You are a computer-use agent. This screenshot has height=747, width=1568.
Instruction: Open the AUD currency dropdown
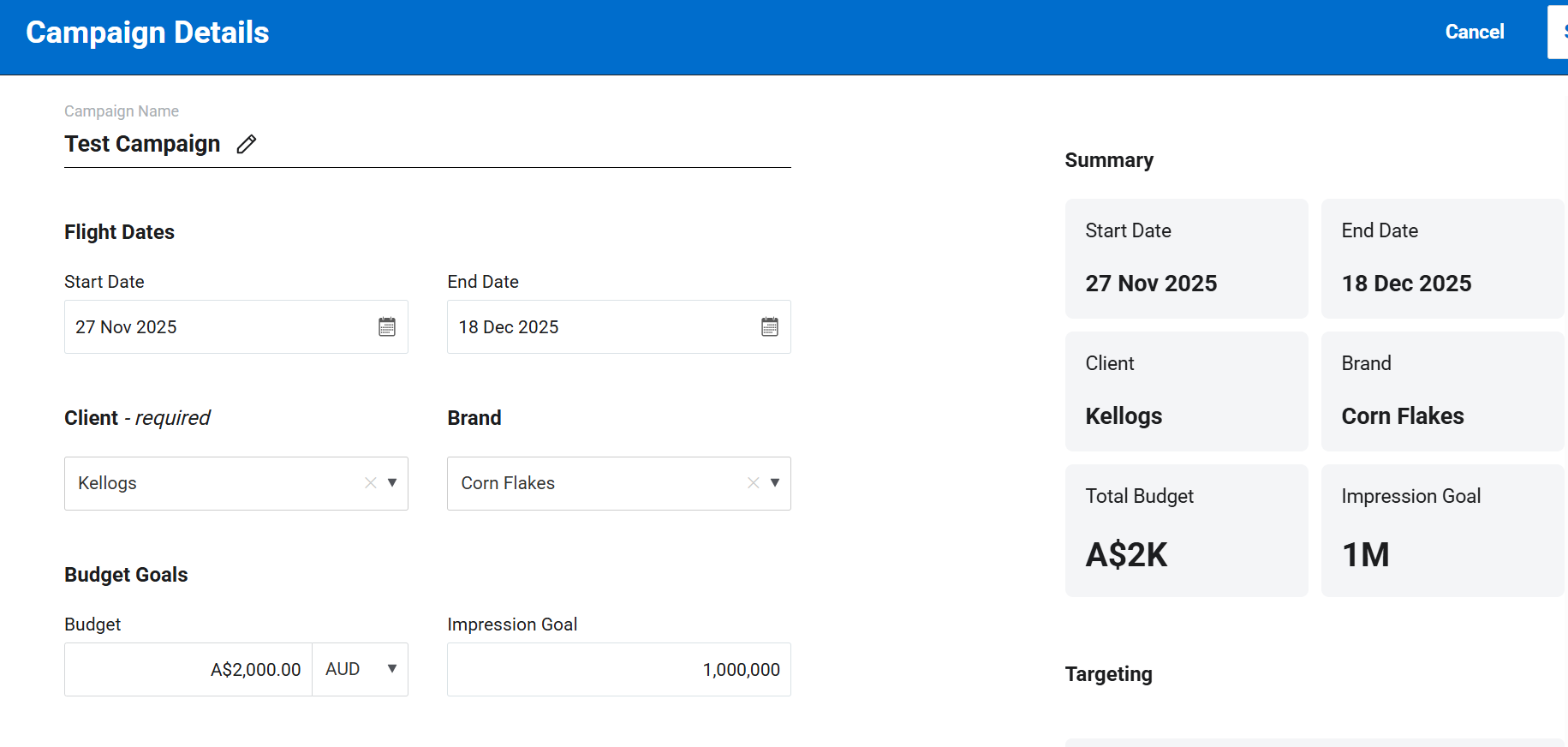(360, 669)
